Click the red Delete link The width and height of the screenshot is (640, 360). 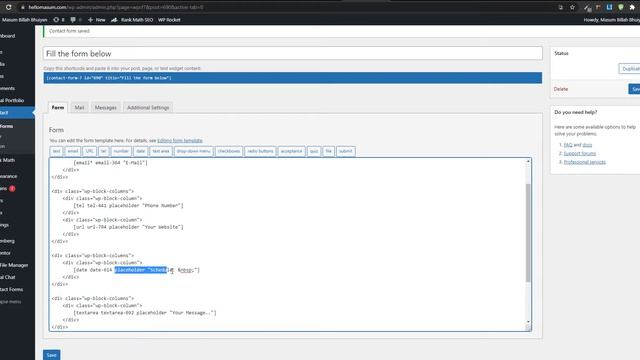coord(560,89)
